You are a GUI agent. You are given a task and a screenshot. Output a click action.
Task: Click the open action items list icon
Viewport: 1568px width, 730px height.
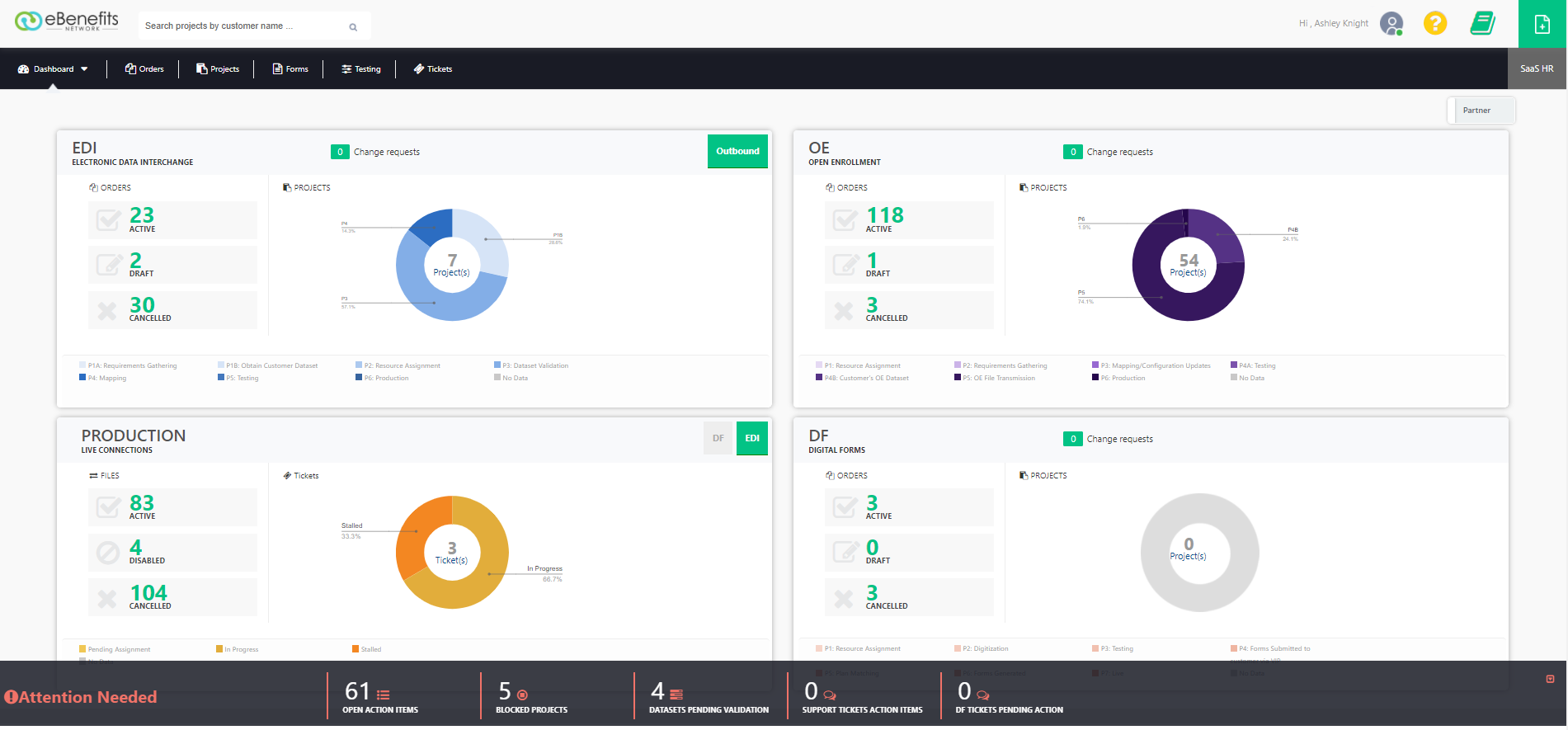tap(384, 695)
